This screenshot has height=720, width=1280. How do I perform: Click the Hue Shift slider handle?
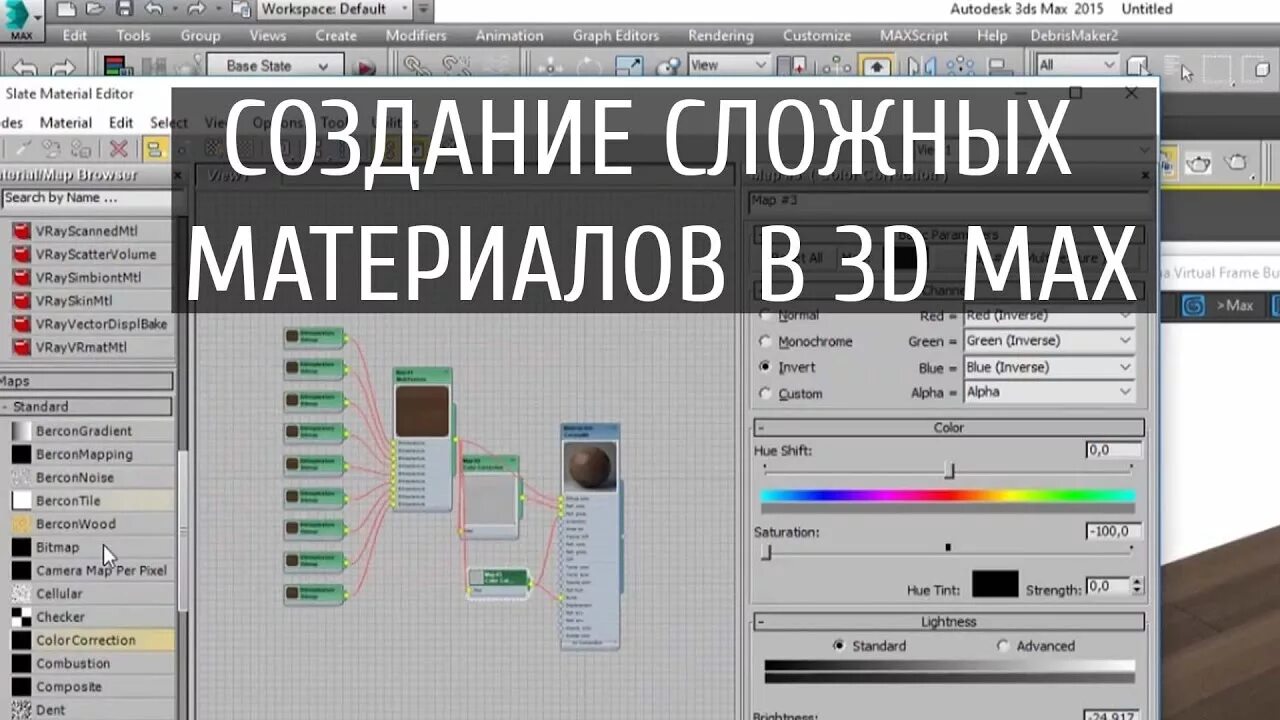[949, 470]
